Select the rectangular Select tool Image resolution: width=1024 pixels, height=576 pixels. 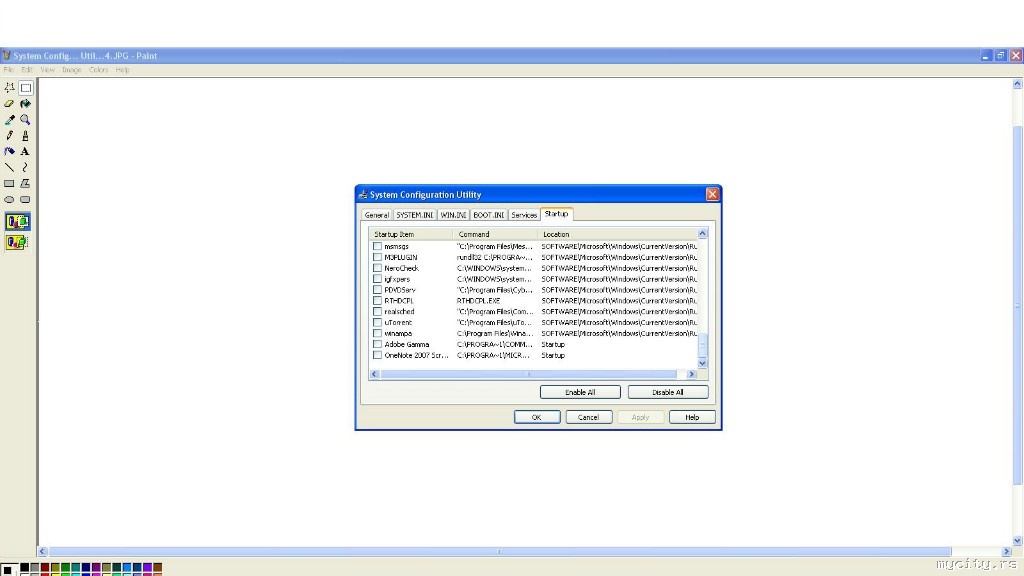pos(25,88)
